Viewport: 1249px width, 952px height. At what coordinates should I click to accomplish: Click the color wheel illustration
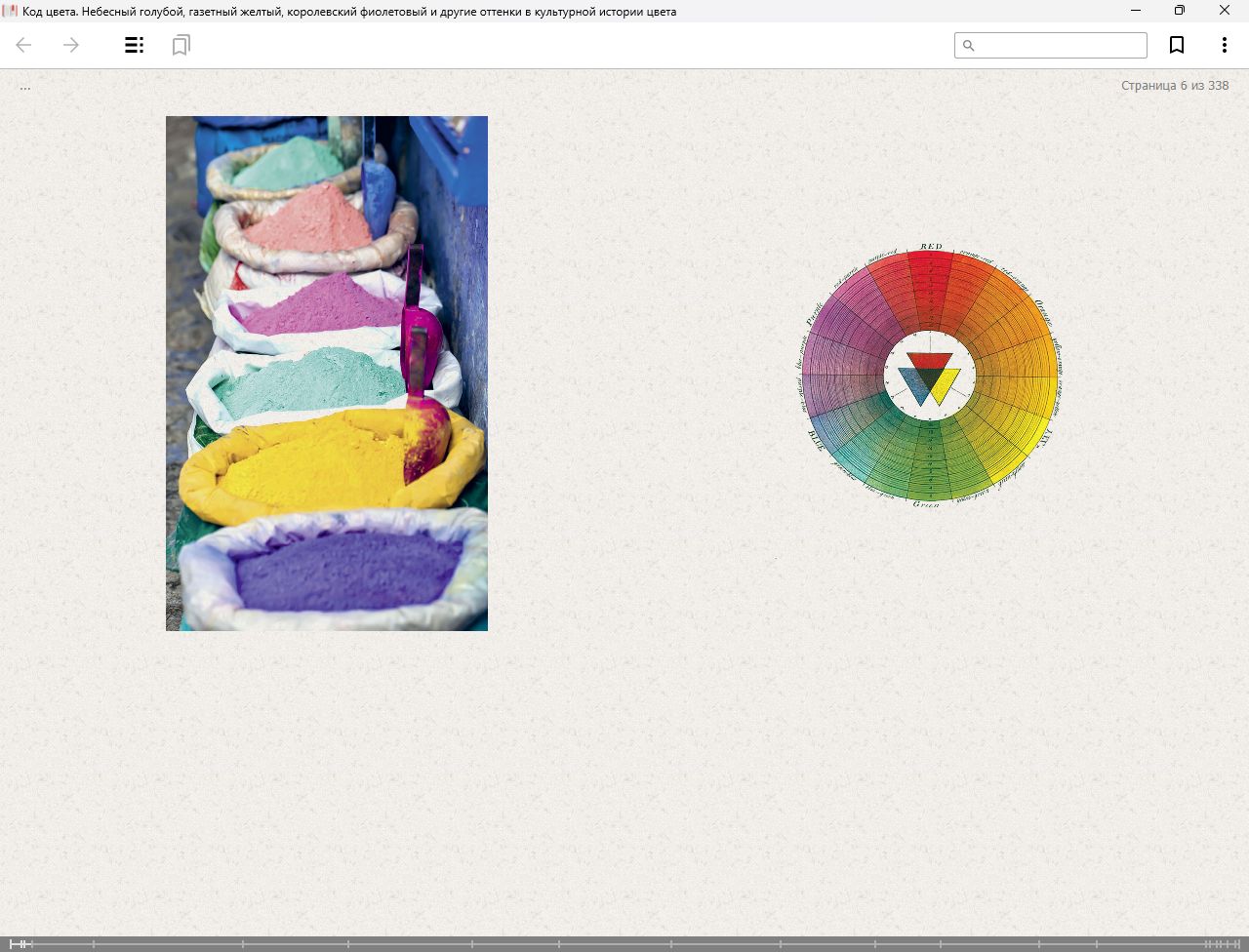pos(929,377)
